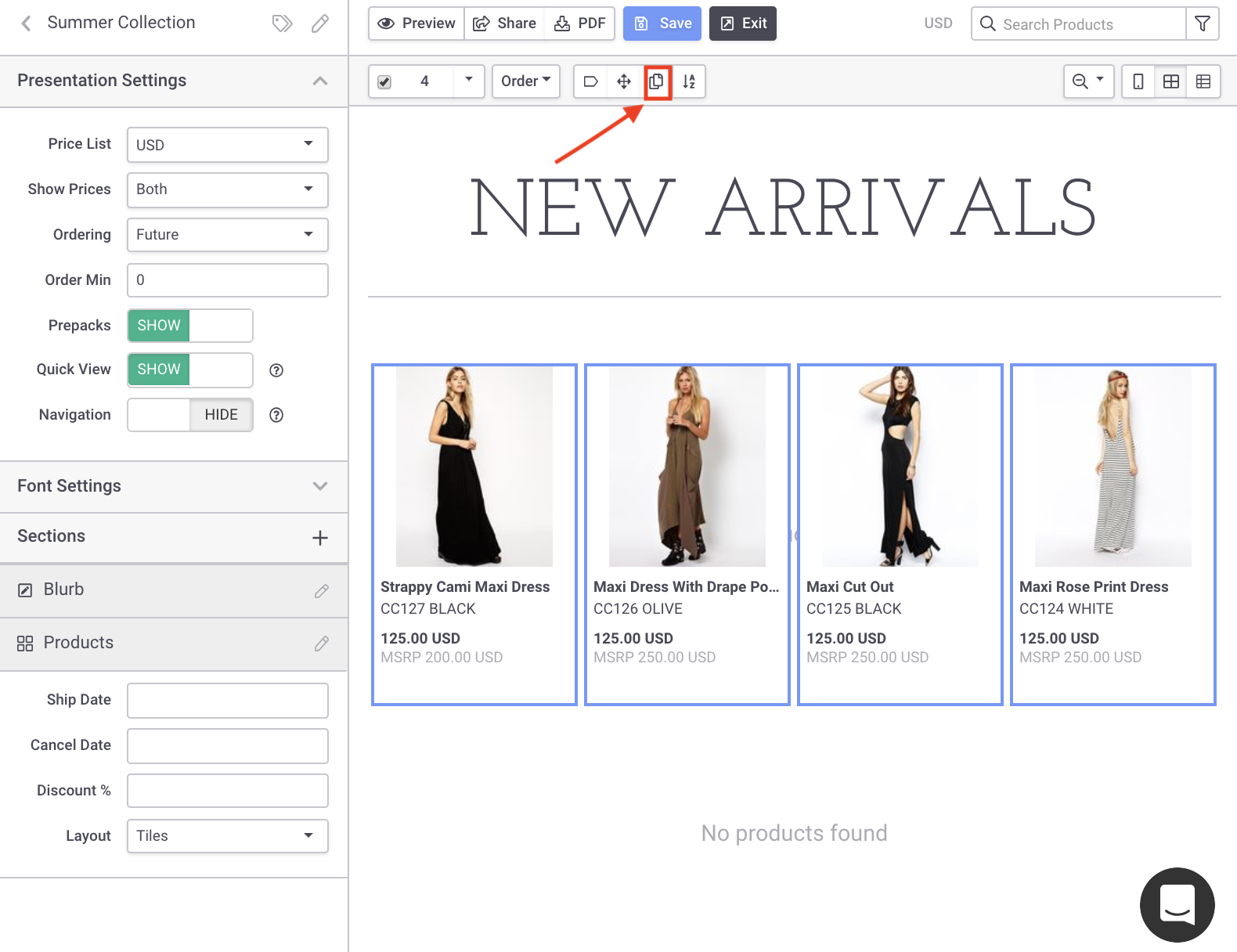Click the Cancel Date field
The height and width of the screenshot is (952, 1237).
pyautogui.click(x=228, y=746)
